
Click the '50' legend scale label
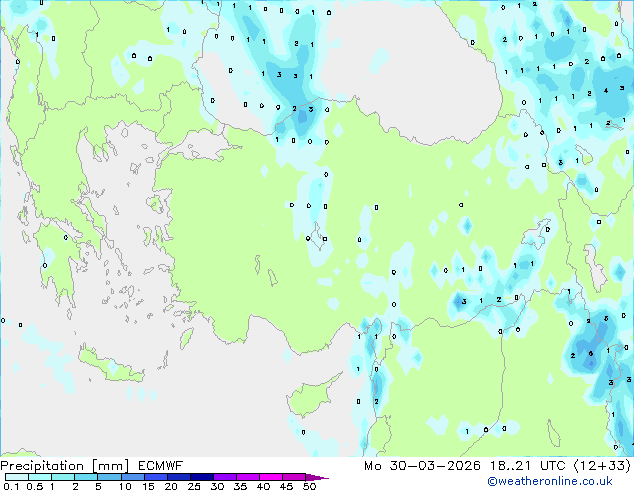tap(309, 486)
